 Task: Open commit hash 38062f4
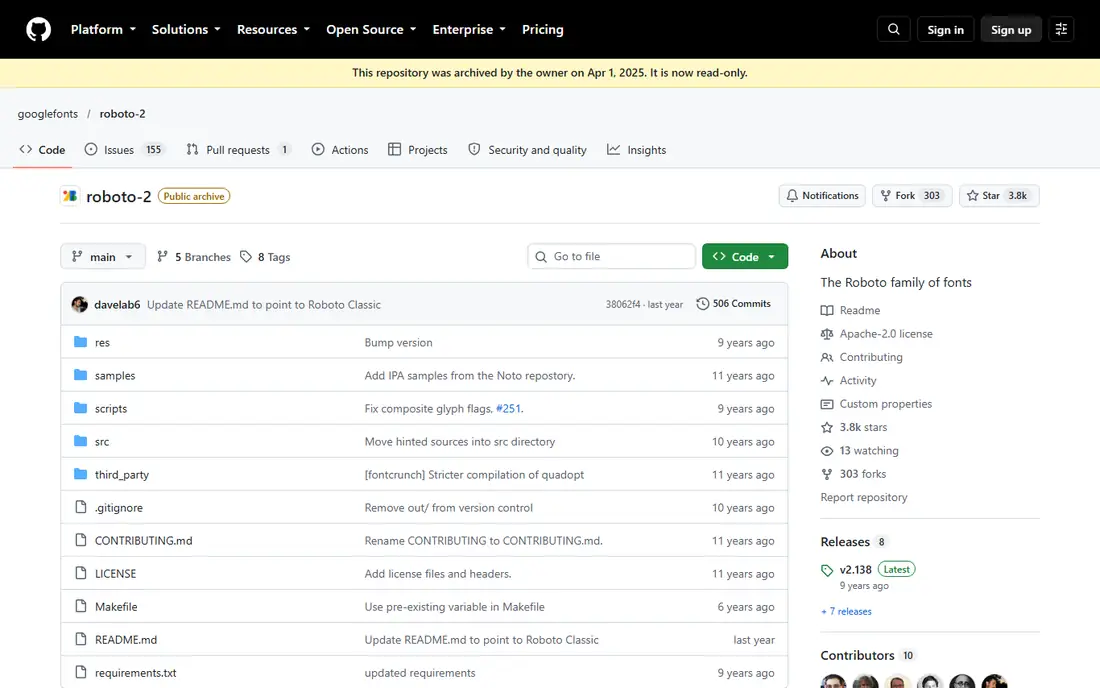[x=623, y=304]
